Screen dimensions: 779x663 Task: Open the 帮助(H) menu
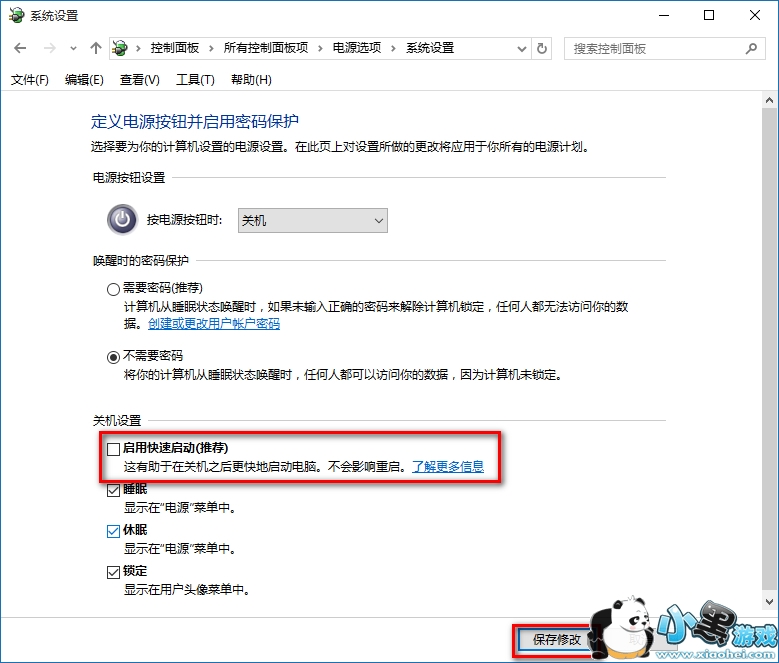pos(251,79)
